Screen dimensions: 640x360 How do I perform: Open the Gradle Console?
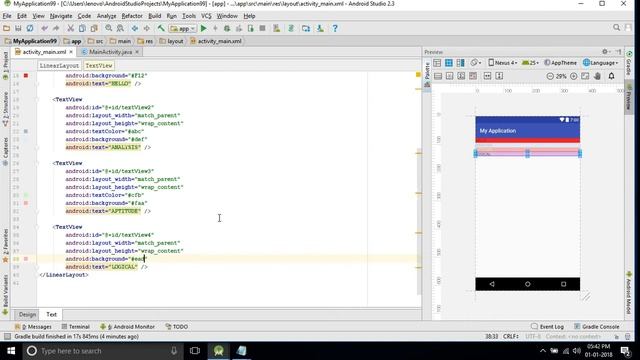[x=597, y=327]
